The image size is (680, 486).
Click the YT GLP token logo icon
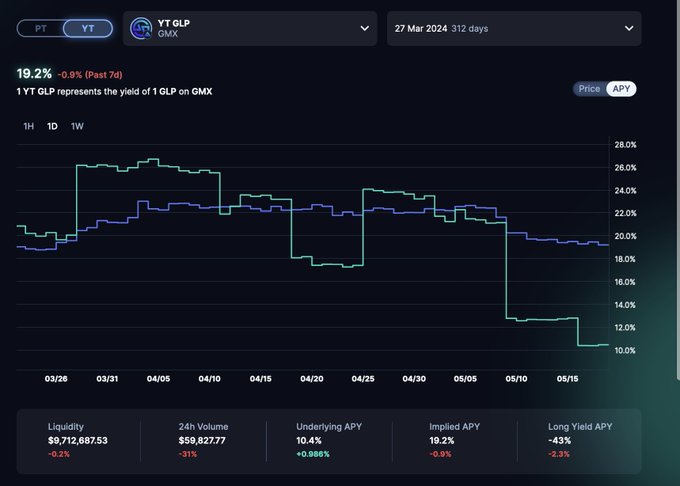141,28
